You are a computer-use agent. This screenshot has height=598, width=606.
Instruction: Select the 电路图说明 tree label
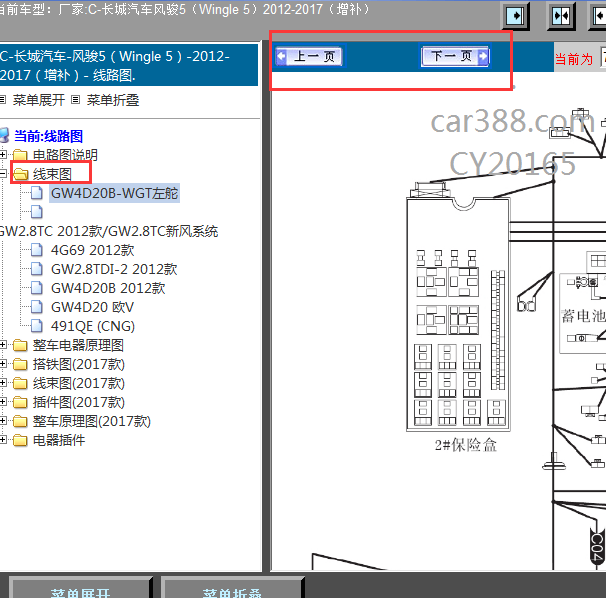click(65, 155)
